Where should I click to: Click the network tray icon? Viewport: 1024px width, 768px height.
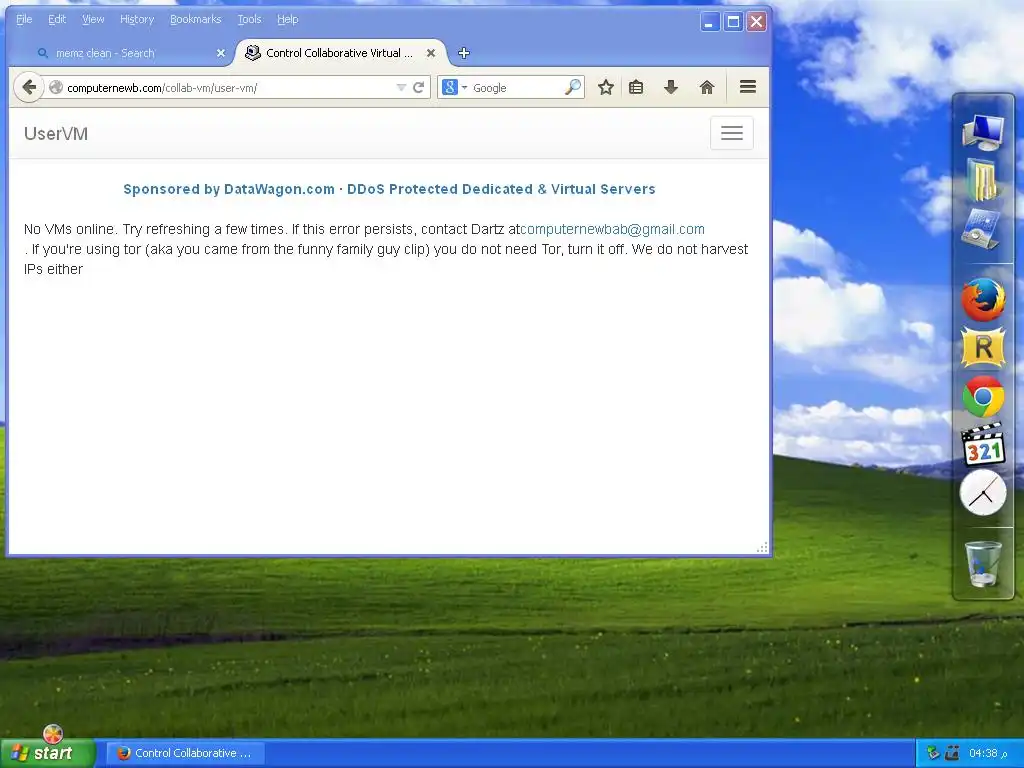click(x=933, y=753)
